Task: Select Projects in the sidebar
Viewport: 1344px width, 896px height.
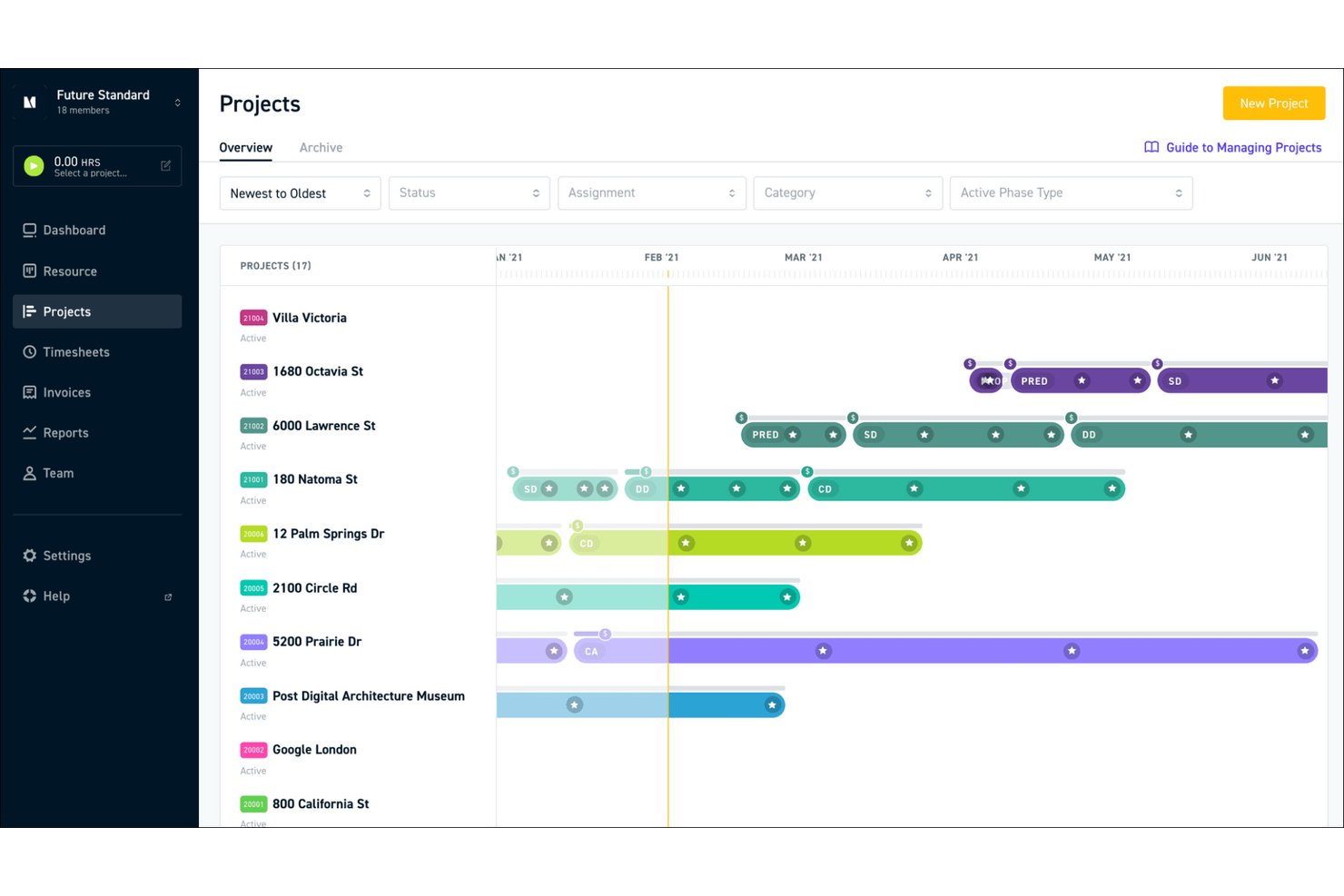Action: tap(97, 311)
